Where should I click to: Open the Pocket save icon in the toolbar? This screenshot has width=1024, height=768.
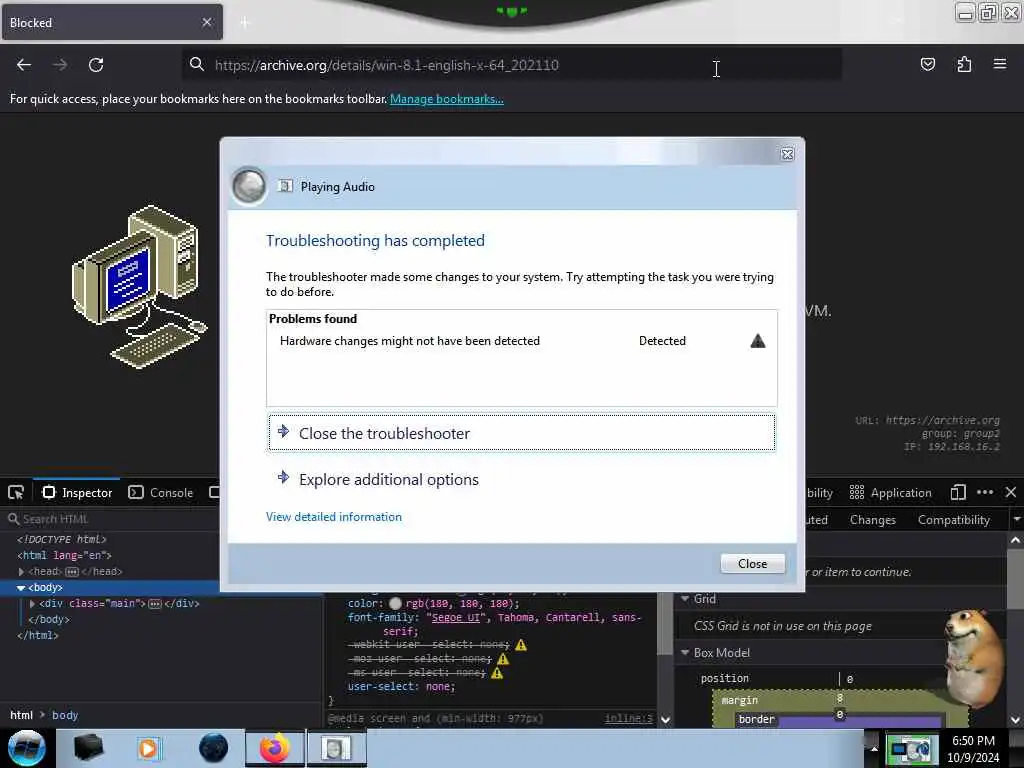(x=927, y=64)
